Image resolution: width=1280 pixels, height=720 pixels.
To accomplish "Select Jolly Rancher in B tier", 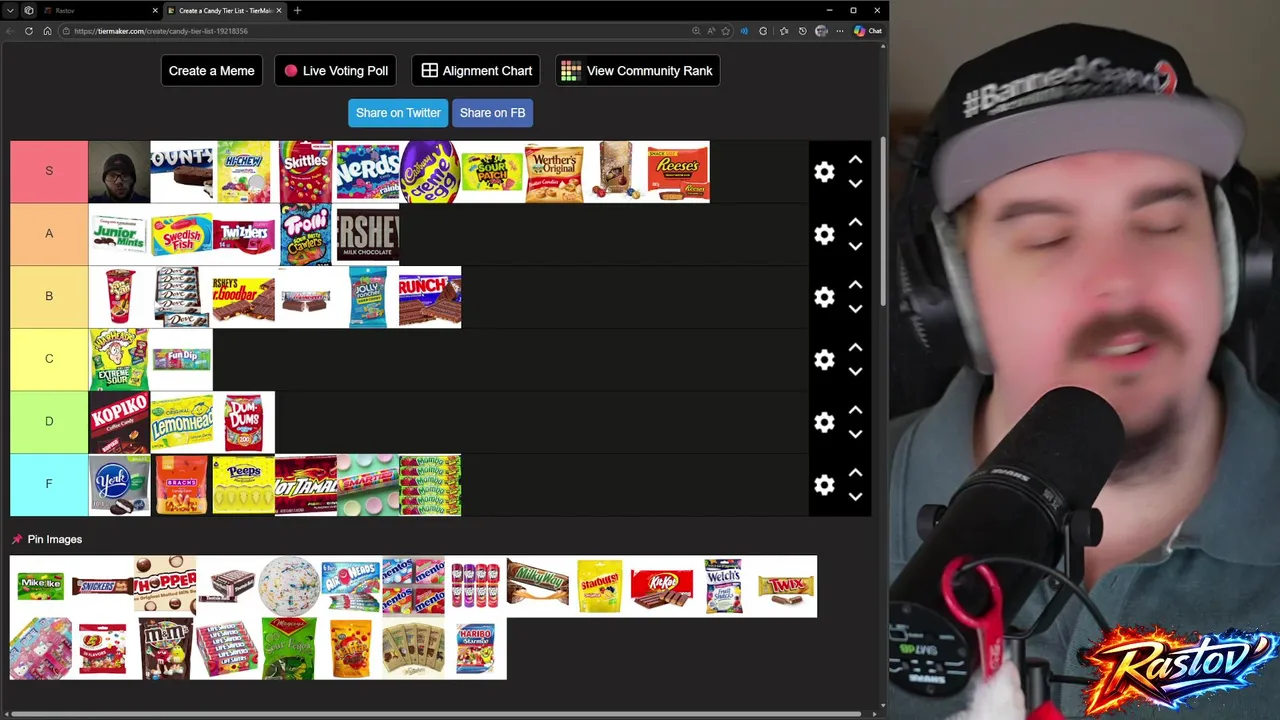I will [x=368, y=297].
